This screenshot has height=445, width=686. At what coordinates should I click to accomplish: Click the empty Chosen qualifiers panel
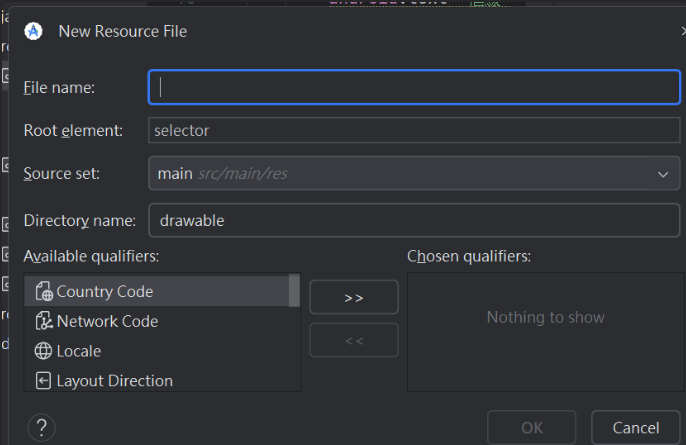point(545,350)
